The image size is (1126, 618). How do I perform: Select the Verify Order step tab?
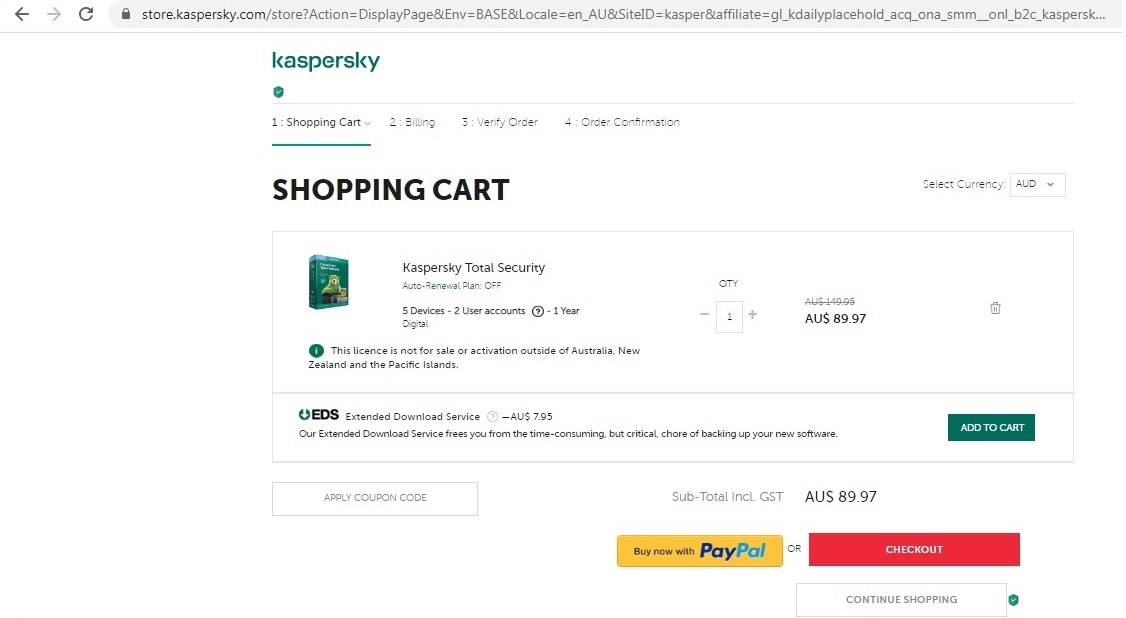(499, 122)
